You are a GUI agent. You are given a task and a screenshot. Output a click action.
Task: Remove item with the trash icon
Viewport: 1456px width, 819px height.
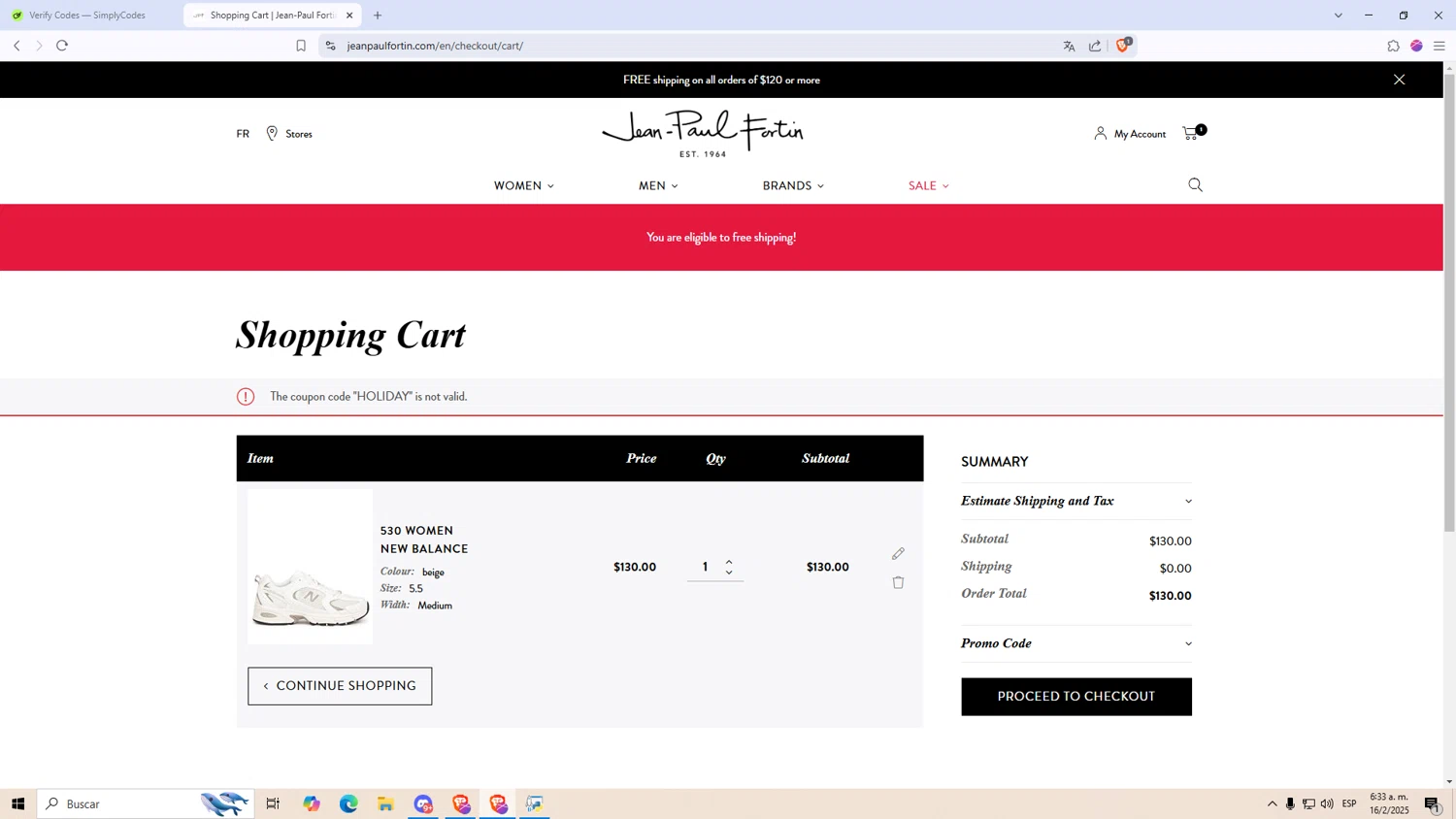pyautogui.click(x=898, y=582)
